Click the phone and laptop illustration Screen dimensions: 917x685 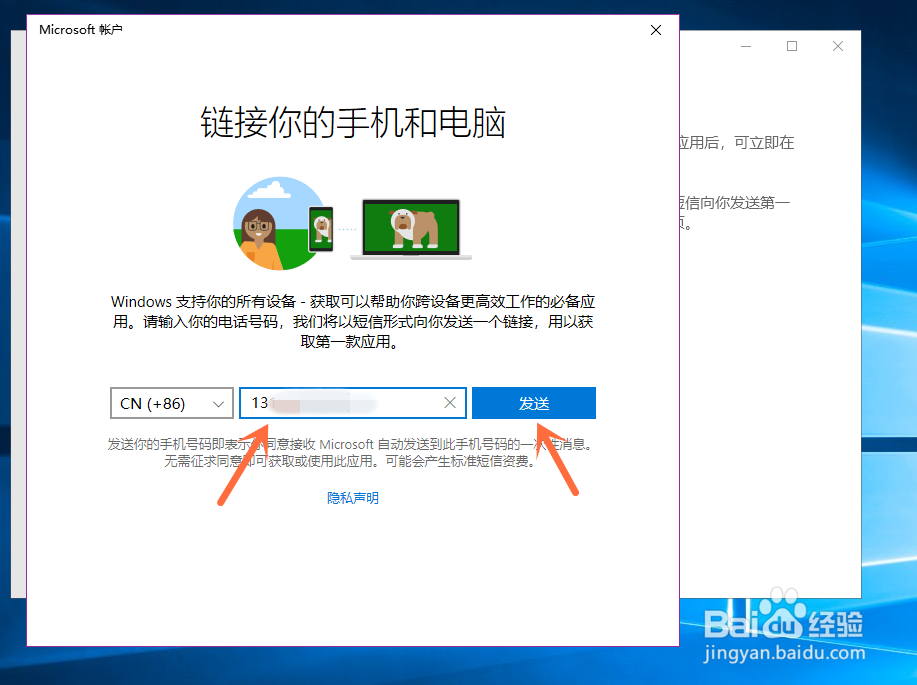tap(353, 223)
